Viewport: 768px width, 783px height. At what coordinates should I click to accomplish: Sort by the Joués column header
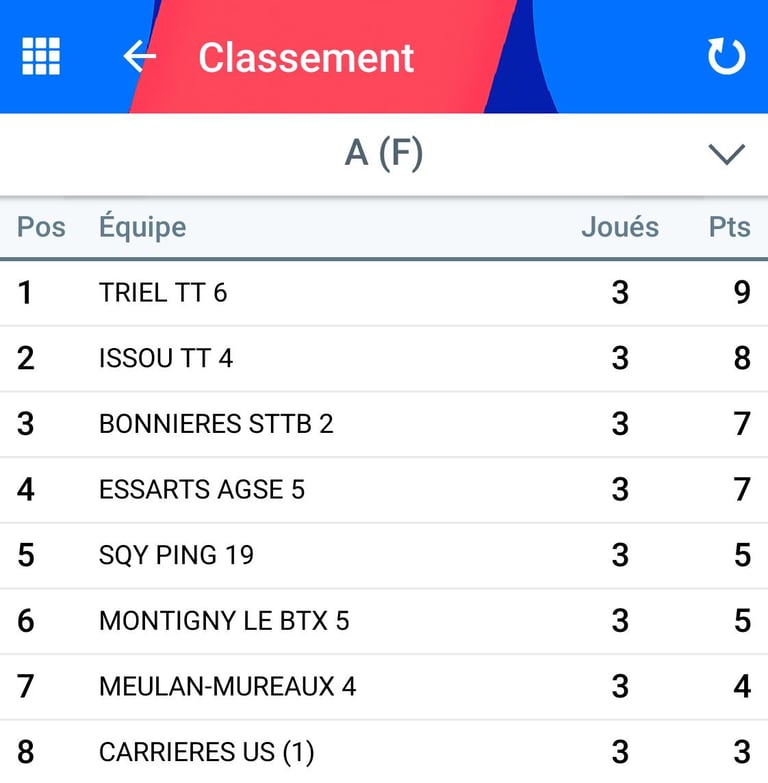coord(620,227)
